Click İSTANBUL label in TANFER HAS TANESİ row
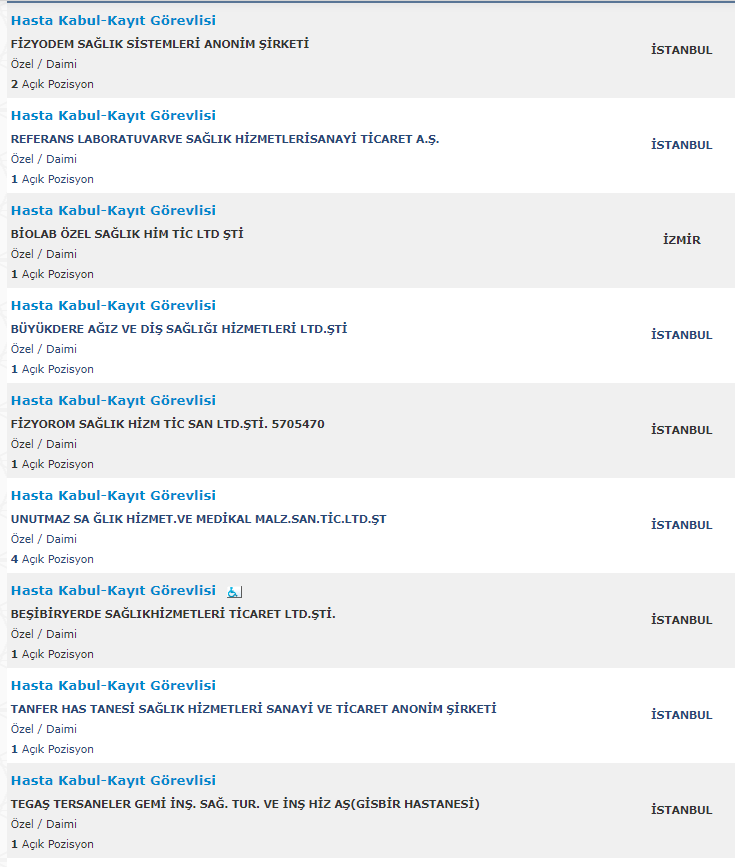 [x=682, y=715]
